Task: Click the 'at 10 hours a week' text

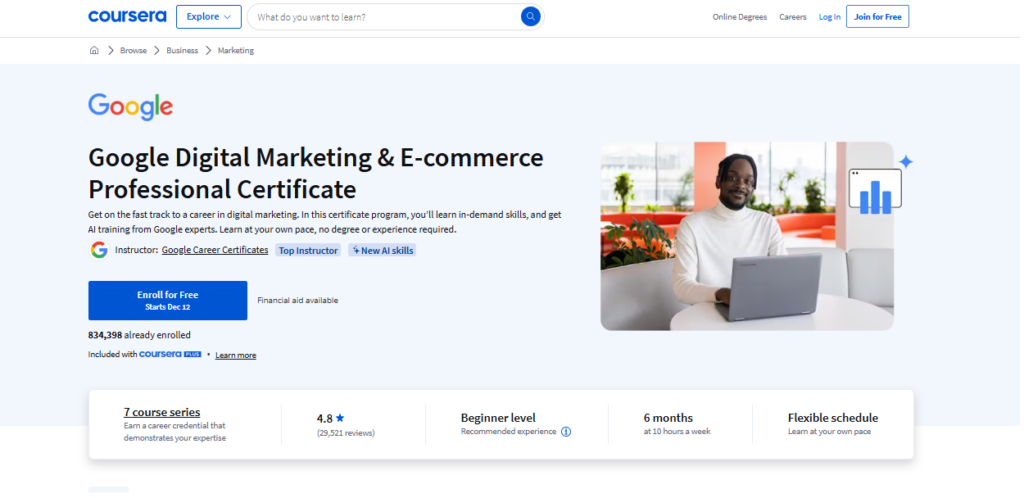Action: point(677,431)
